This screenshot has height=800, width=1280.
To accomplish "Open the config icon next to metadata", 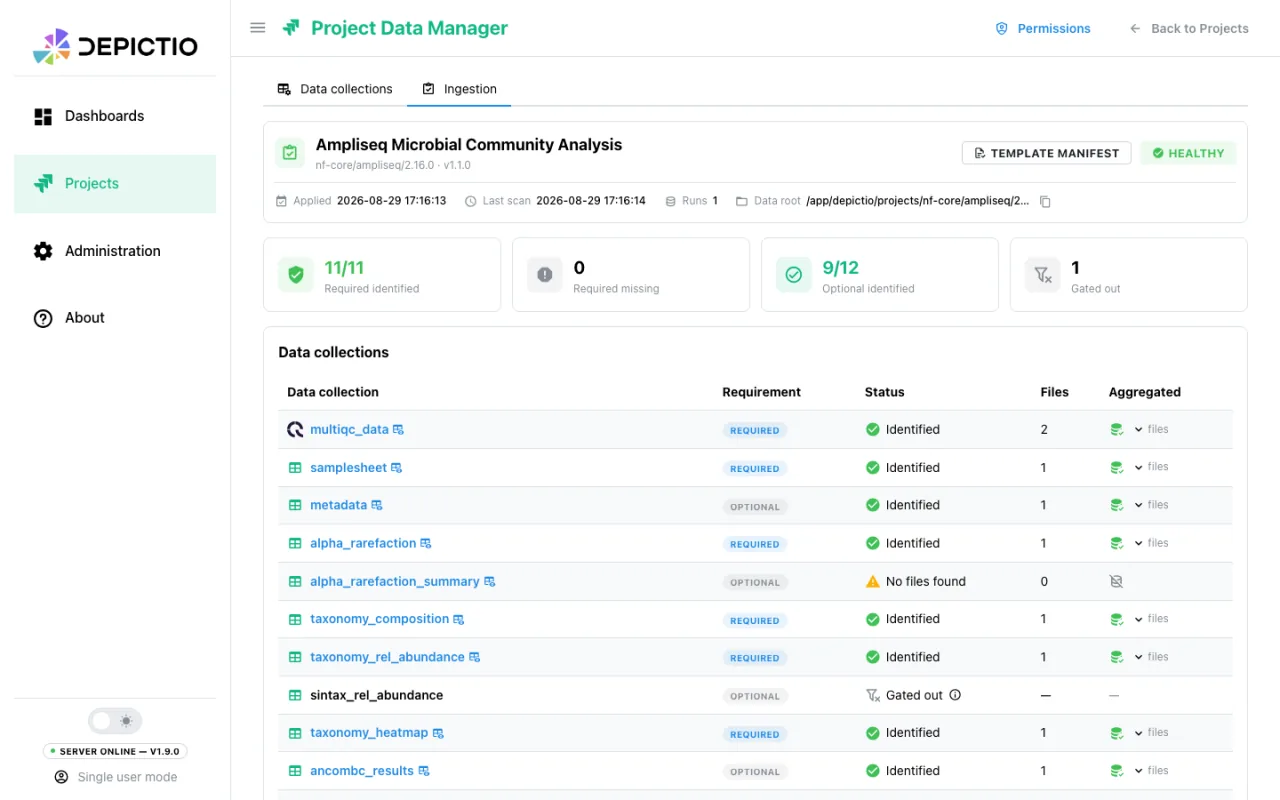I will point(377,506).
